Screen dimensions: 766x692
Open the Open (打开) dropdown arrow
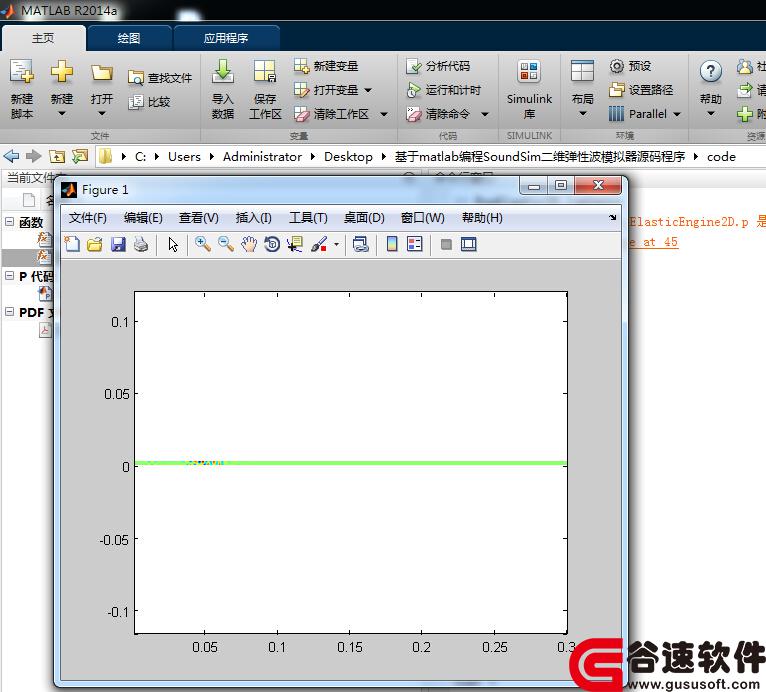[x=102, y=114]
